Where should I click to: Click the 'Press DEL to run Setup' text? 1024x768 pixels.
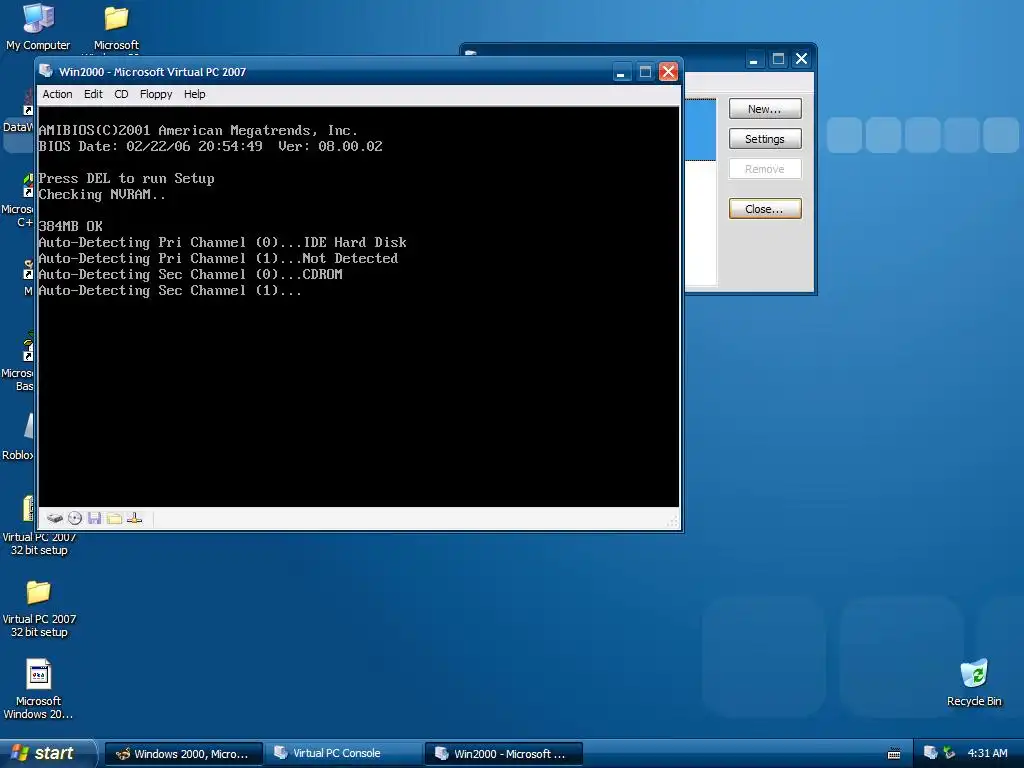click(126, 178)
